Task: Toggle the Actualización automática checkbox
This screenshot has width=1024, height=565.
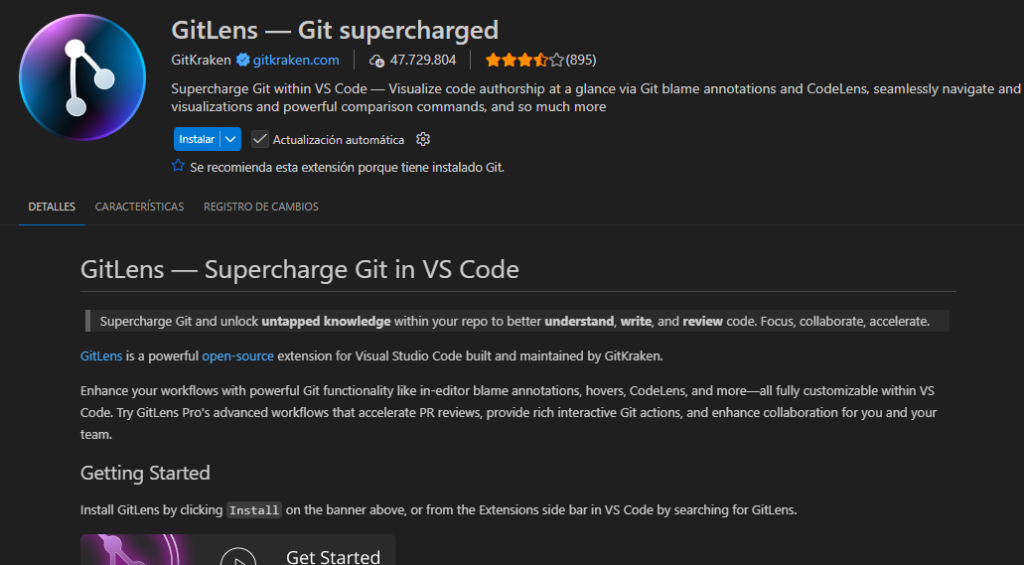Action: point(260,139)
